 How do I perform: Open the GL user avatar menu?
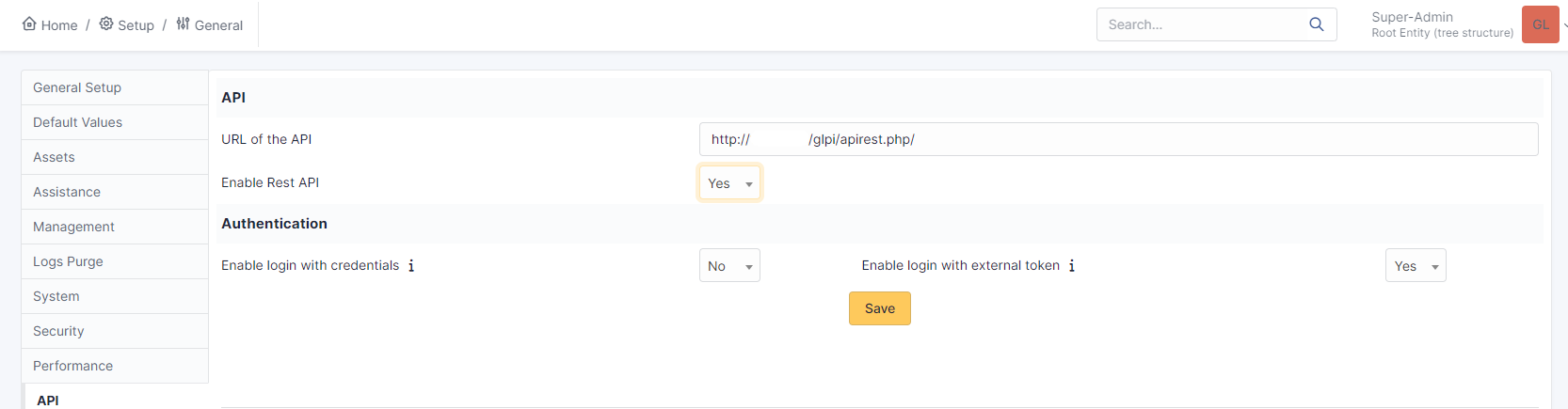pyautogui.click(x=1541, y=24)
